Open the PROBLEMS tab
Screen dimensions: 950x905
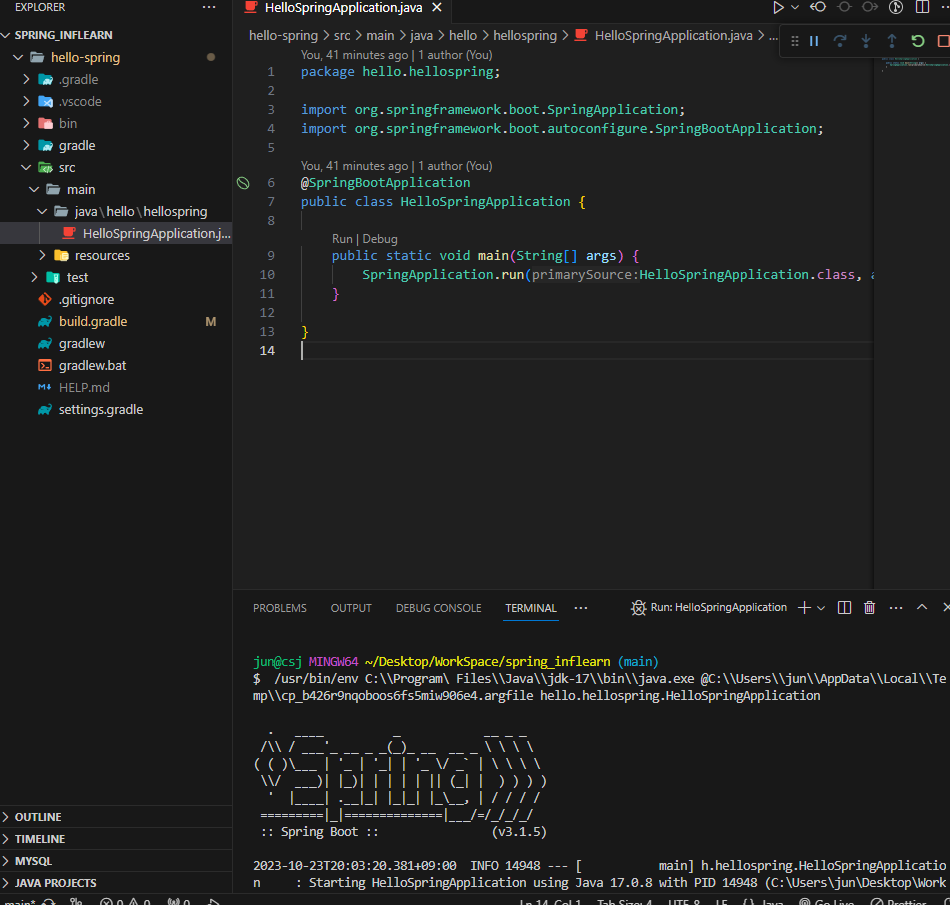tap(279, 608)
